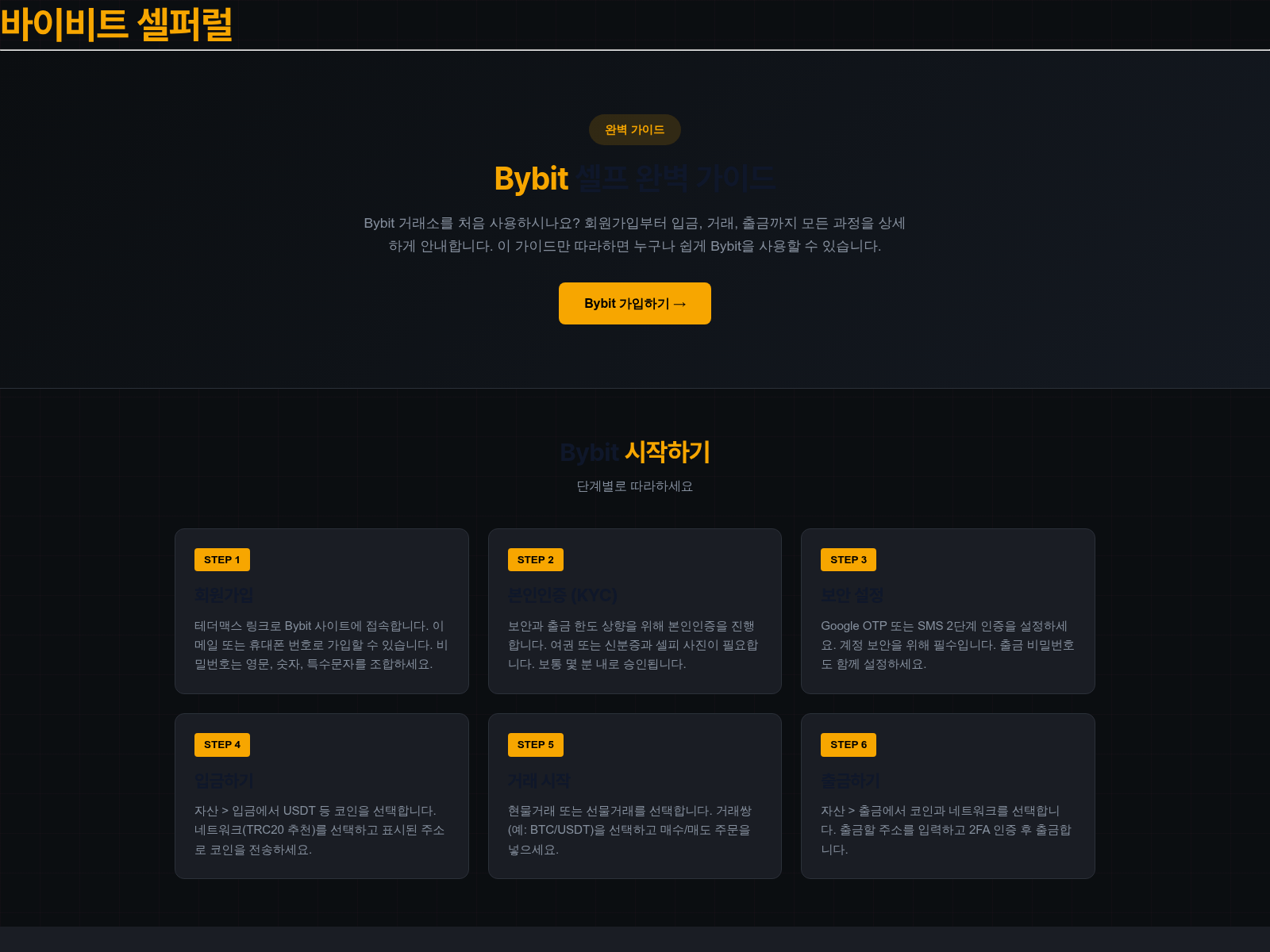Click the STEP 2 badge
The height and width of the screenshot is (952, 1270).
pyautogui.click(x=536, y=559)
